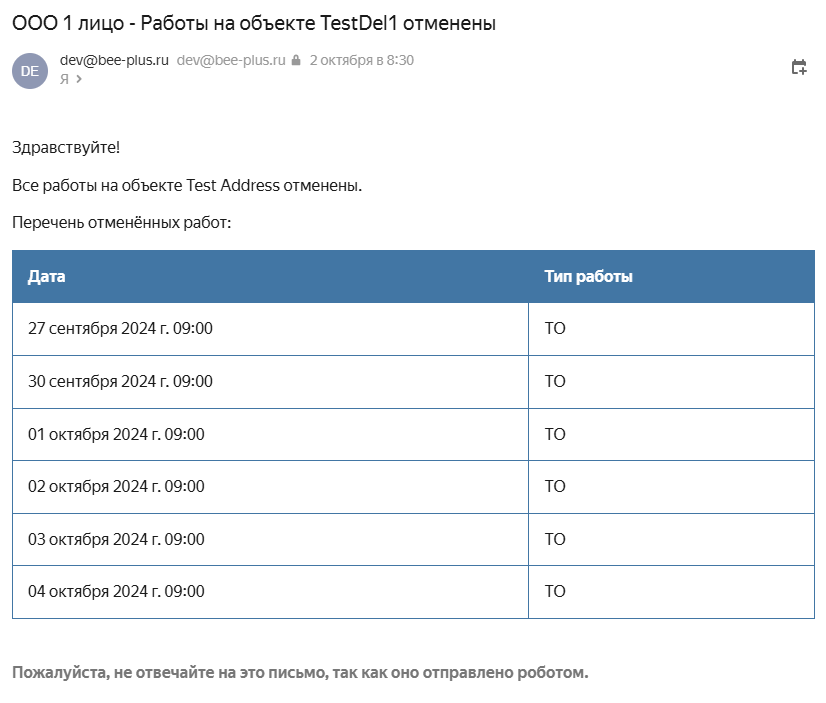Click sender name dev@bee-plus.ru in bold
This screenshot has height=703, width=826.
(x=114, y=60)
